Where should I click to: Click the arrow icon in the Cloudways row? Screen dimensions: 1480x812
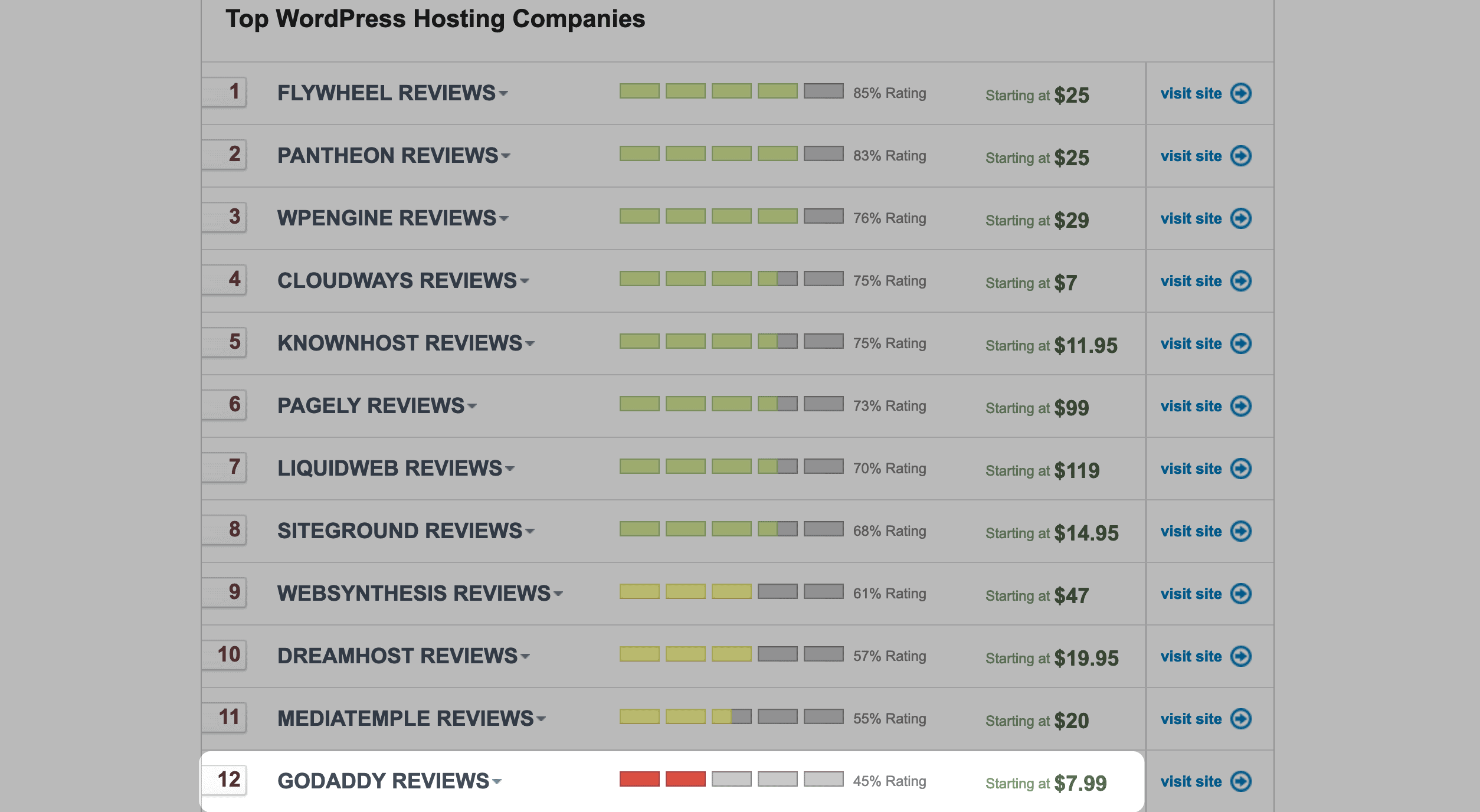pyautogui.click(x=1240, y=281)
